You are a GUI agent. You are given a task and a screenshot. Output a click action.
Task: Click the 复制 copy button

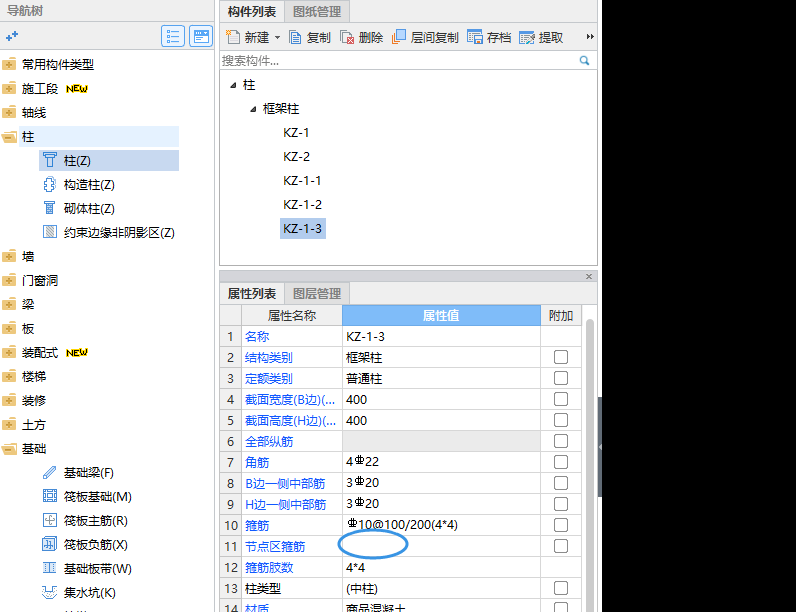click(x=310, y=38)
